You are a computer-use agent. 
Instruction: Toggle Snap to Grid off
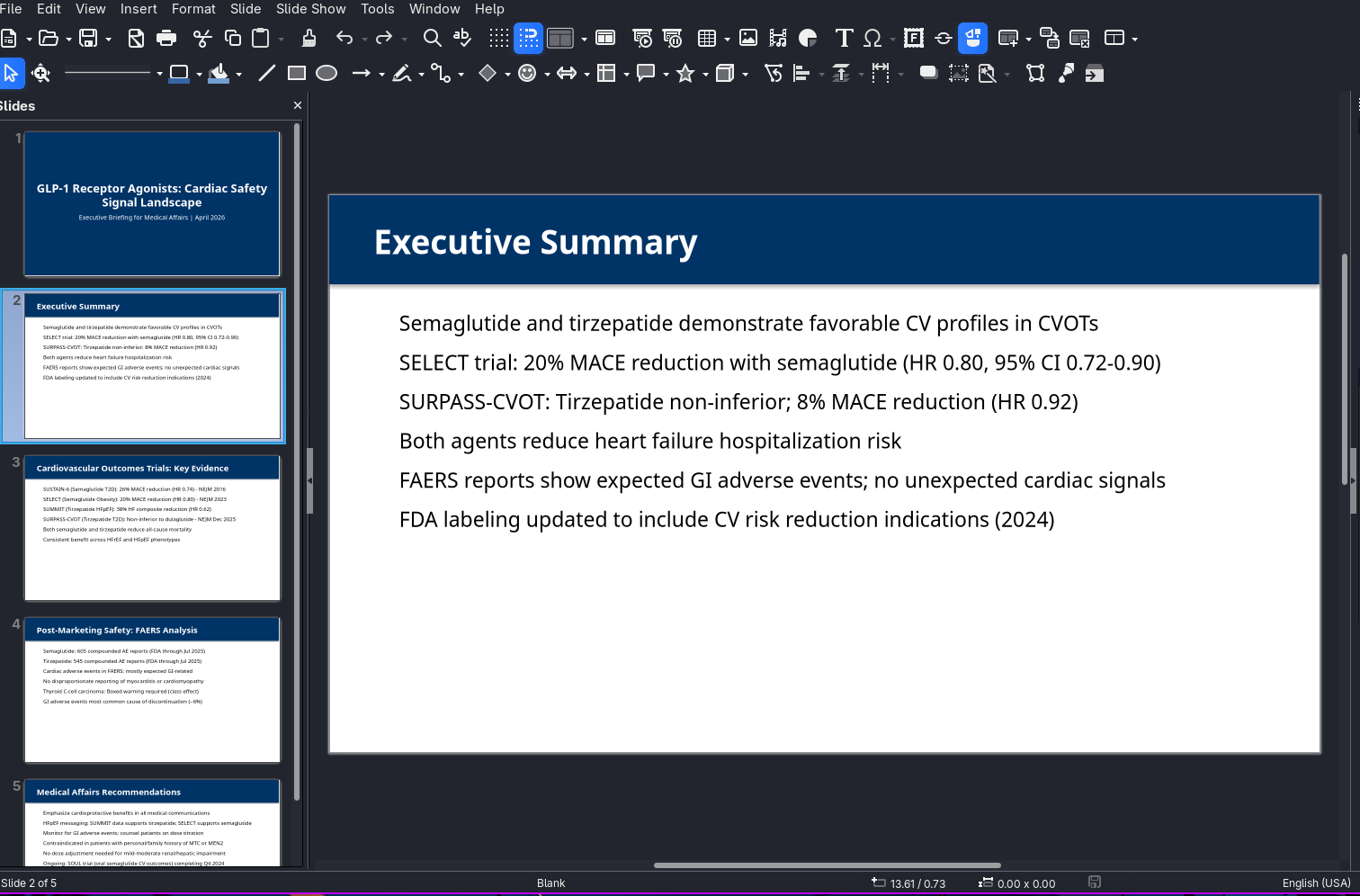[528, 38]
